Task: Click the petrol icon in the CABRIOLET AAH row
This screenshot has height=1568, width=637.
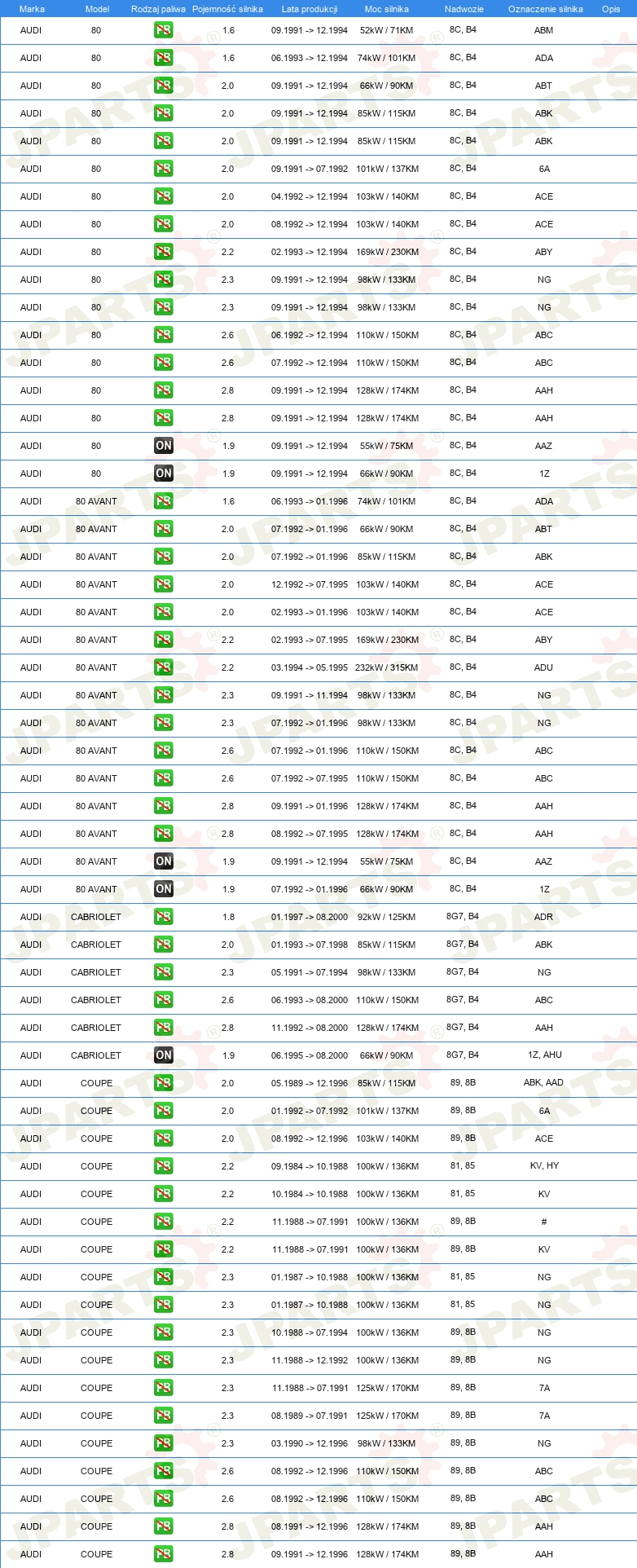Action: pos(164,1028)
